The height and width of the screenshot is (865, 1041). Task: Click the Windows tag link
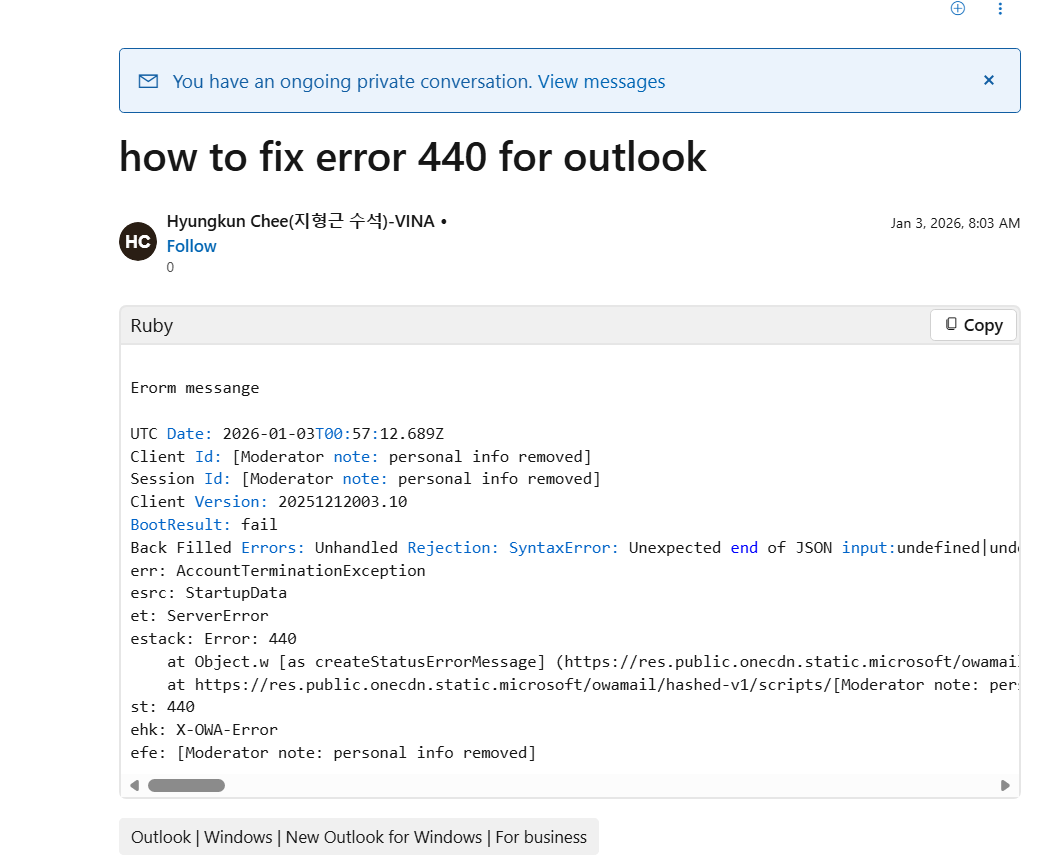tap(238, 837)
